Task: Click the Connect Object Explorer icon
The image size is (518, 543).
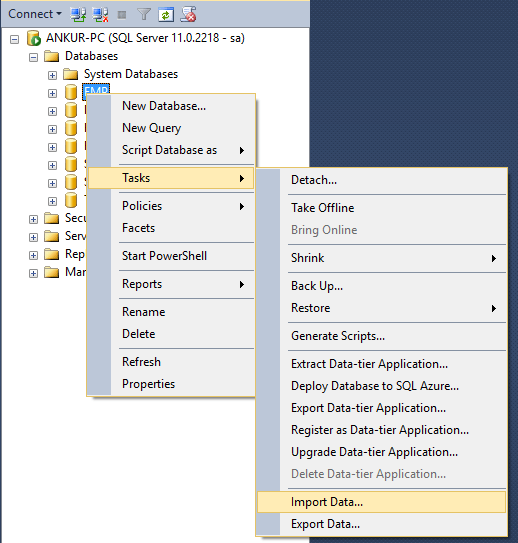Action: [78, 15]
